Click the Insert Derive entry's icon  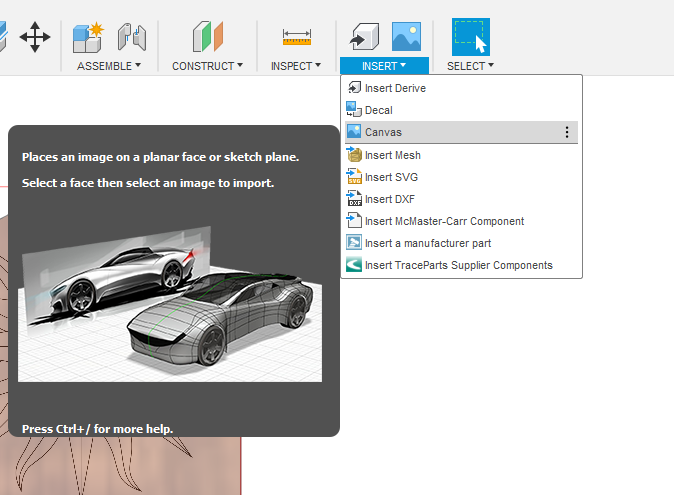(x=354, y=88)
